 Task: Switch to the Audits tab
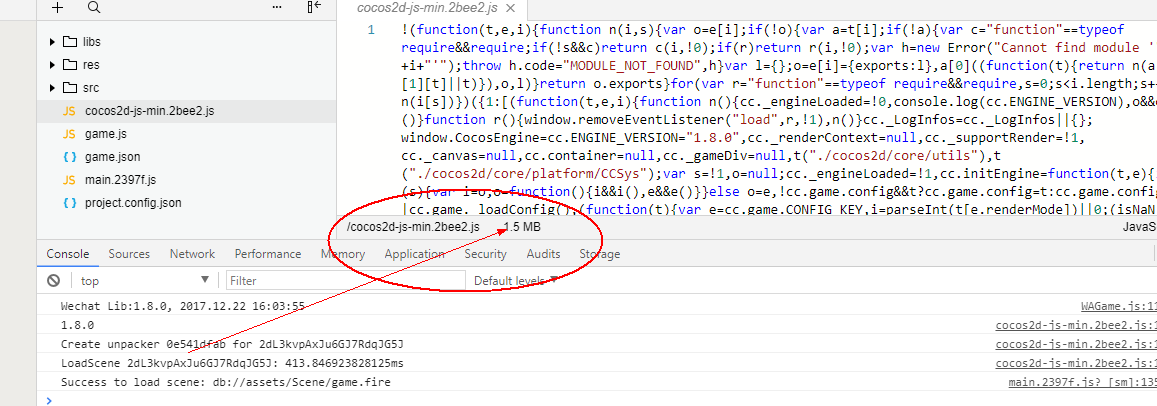tap(543, 253)
